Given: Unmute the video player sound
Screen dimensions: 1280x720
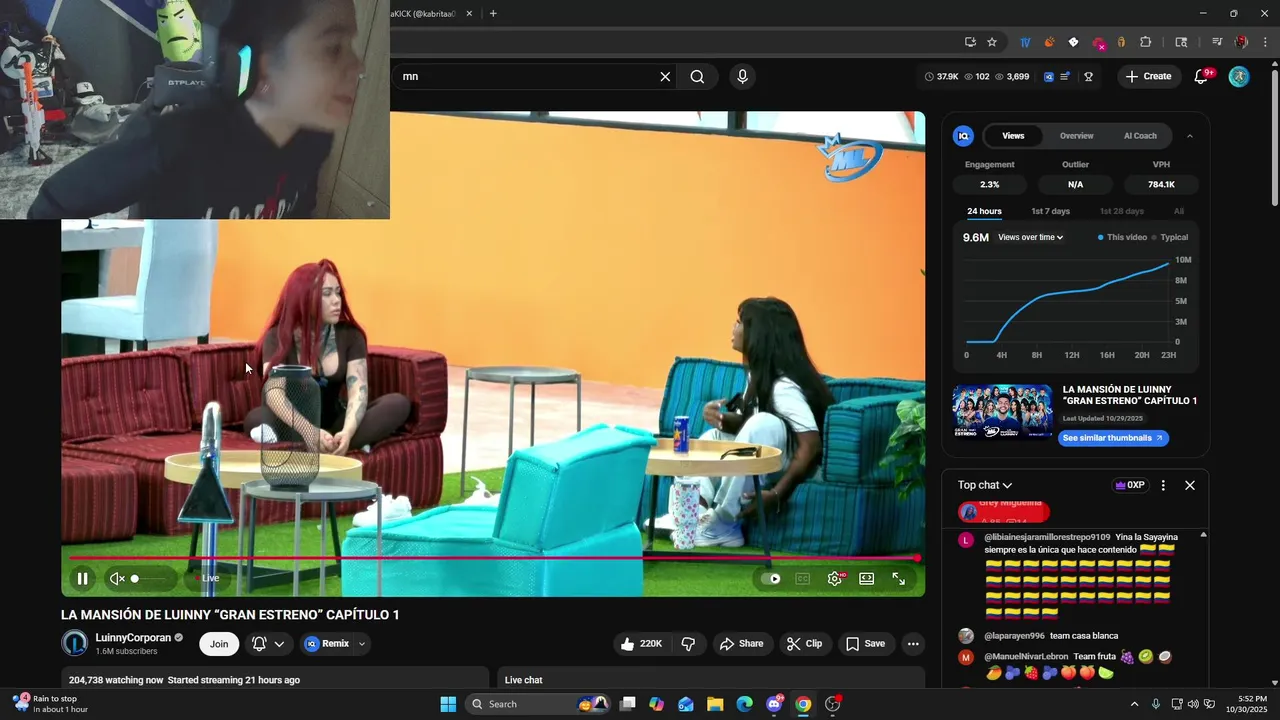Looking at the screenshot, I should pos(117,578).
